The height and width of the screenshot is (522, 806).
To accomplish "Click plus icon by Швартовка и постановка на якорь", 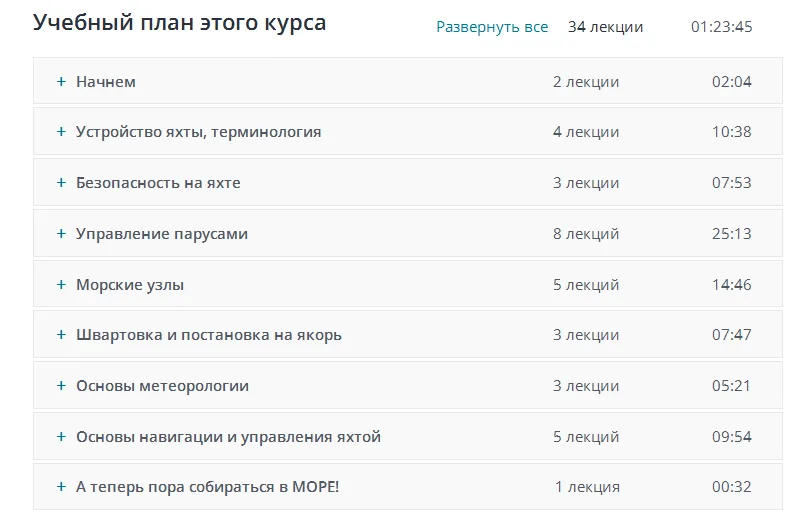I will (61, 335).
